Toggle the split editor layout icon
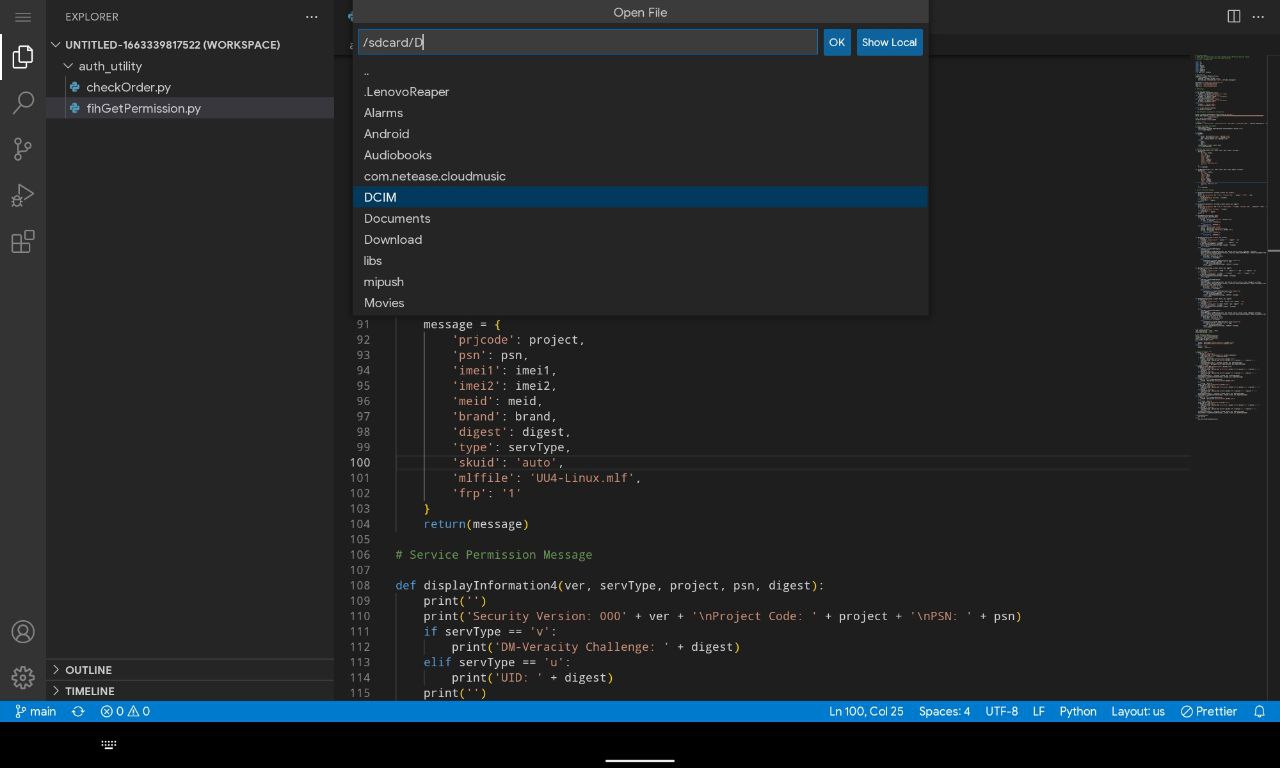The height and width of the screenshot is (768, 1280). point(1234,16)
